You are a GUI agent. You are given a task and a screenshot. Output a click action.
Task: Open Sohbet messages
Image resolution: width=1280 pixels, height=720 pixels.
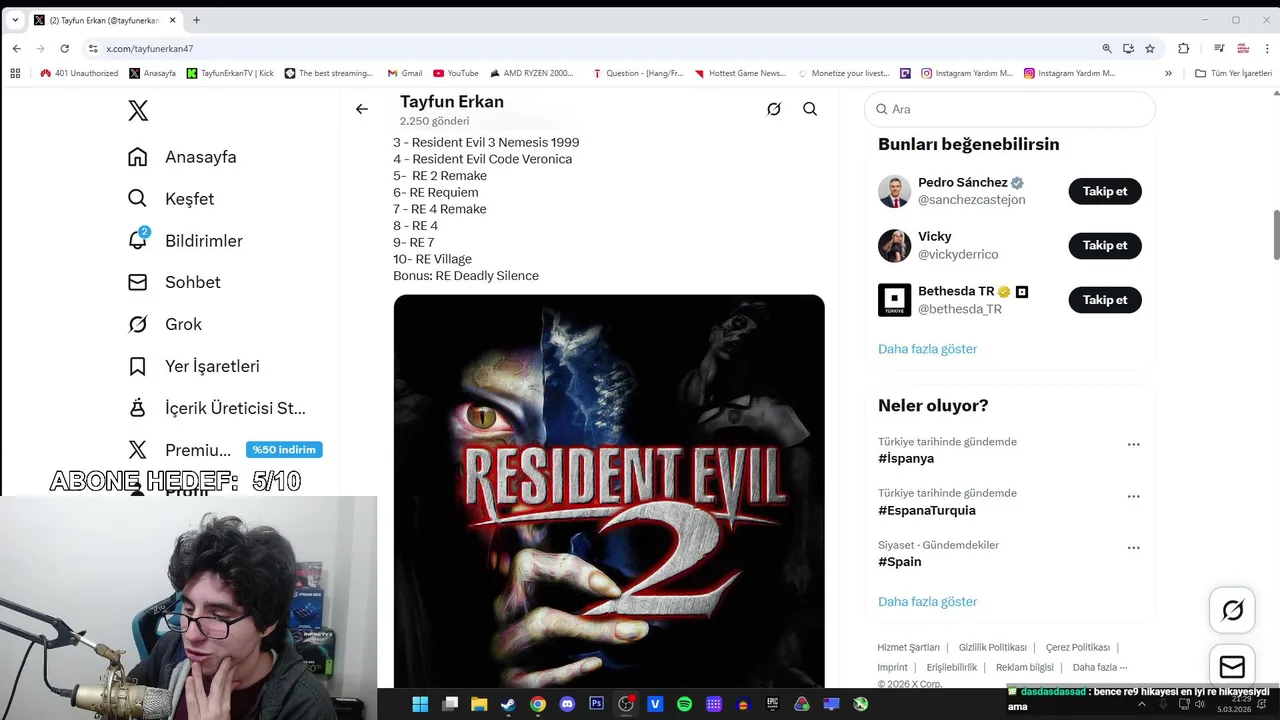tap(174, 282)
